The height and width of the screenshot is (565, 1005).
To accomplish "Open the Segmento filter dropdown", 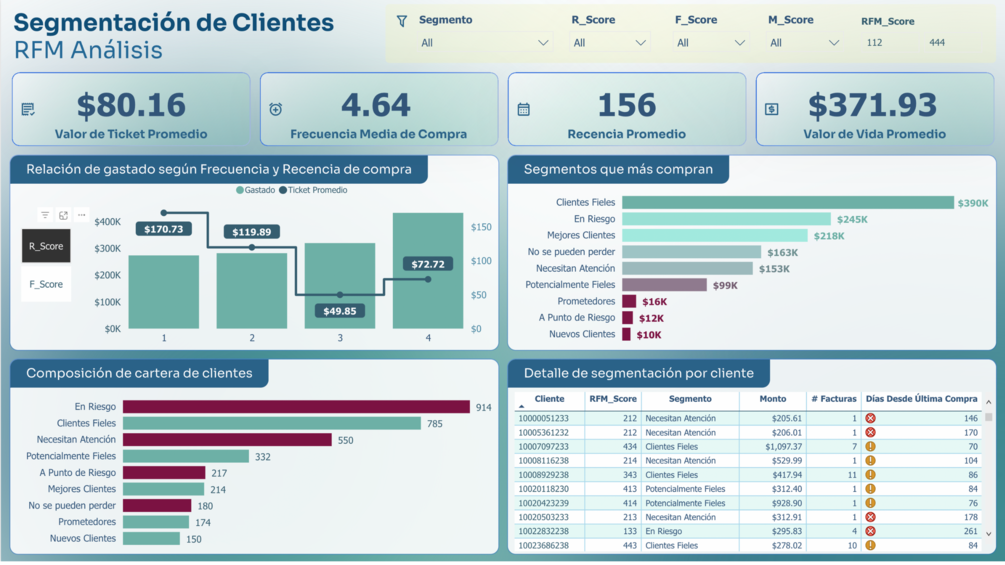I will [x=485, y=43].
